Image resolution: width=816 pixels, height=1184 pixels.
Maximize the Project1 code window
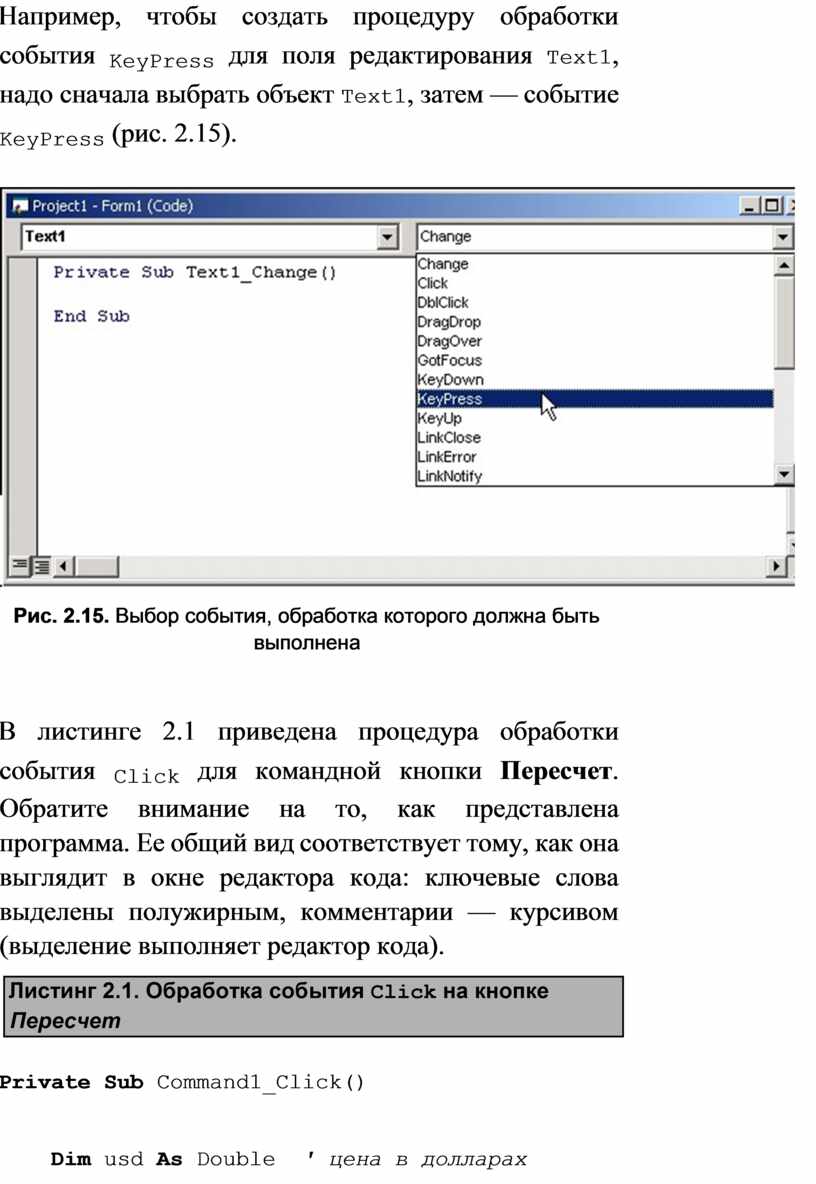pyautogui.click(x=771, y=205)
